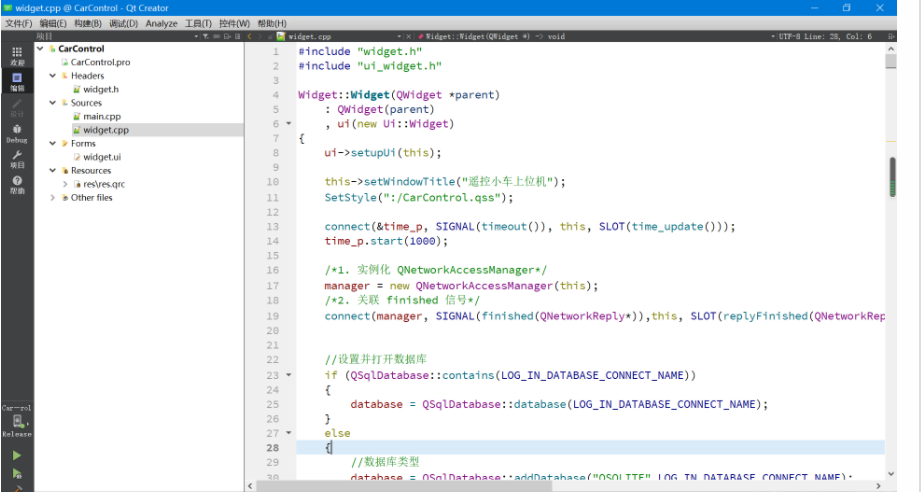Click horizontal scroll right arrow
The height and width of the screenshot is (492, 921).
(879, 486)
